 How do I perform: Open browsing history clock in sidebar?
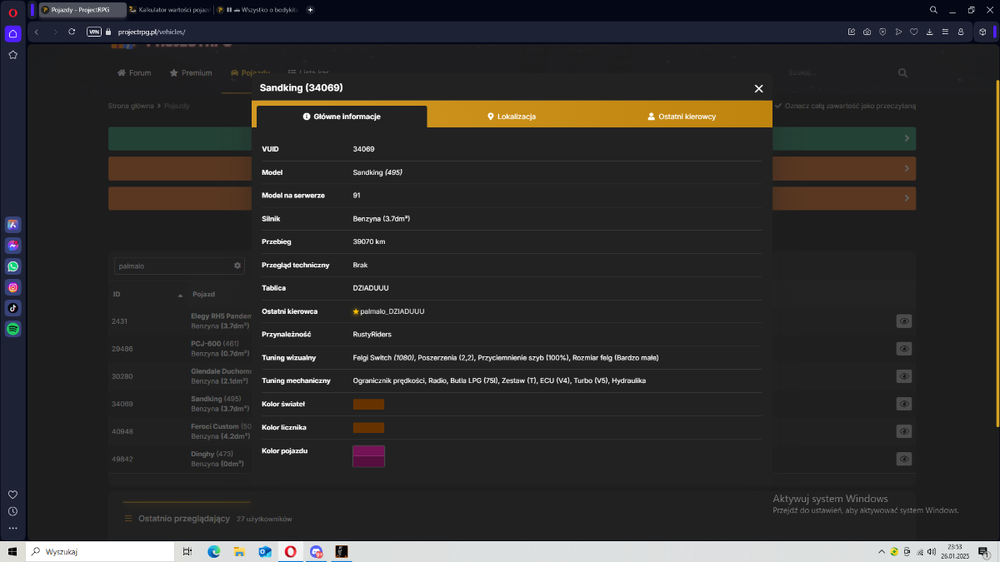[13, 512]
